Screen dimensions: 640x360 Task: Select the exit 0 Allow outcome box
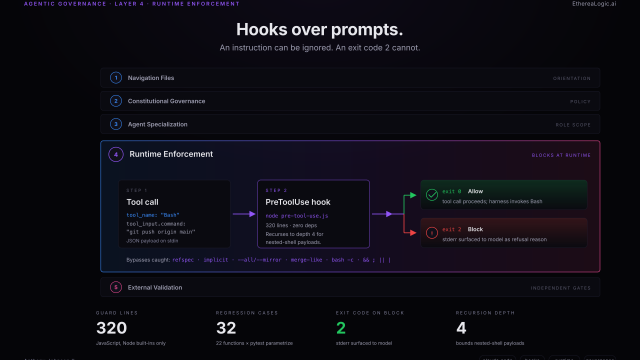(x=504, y=195)
